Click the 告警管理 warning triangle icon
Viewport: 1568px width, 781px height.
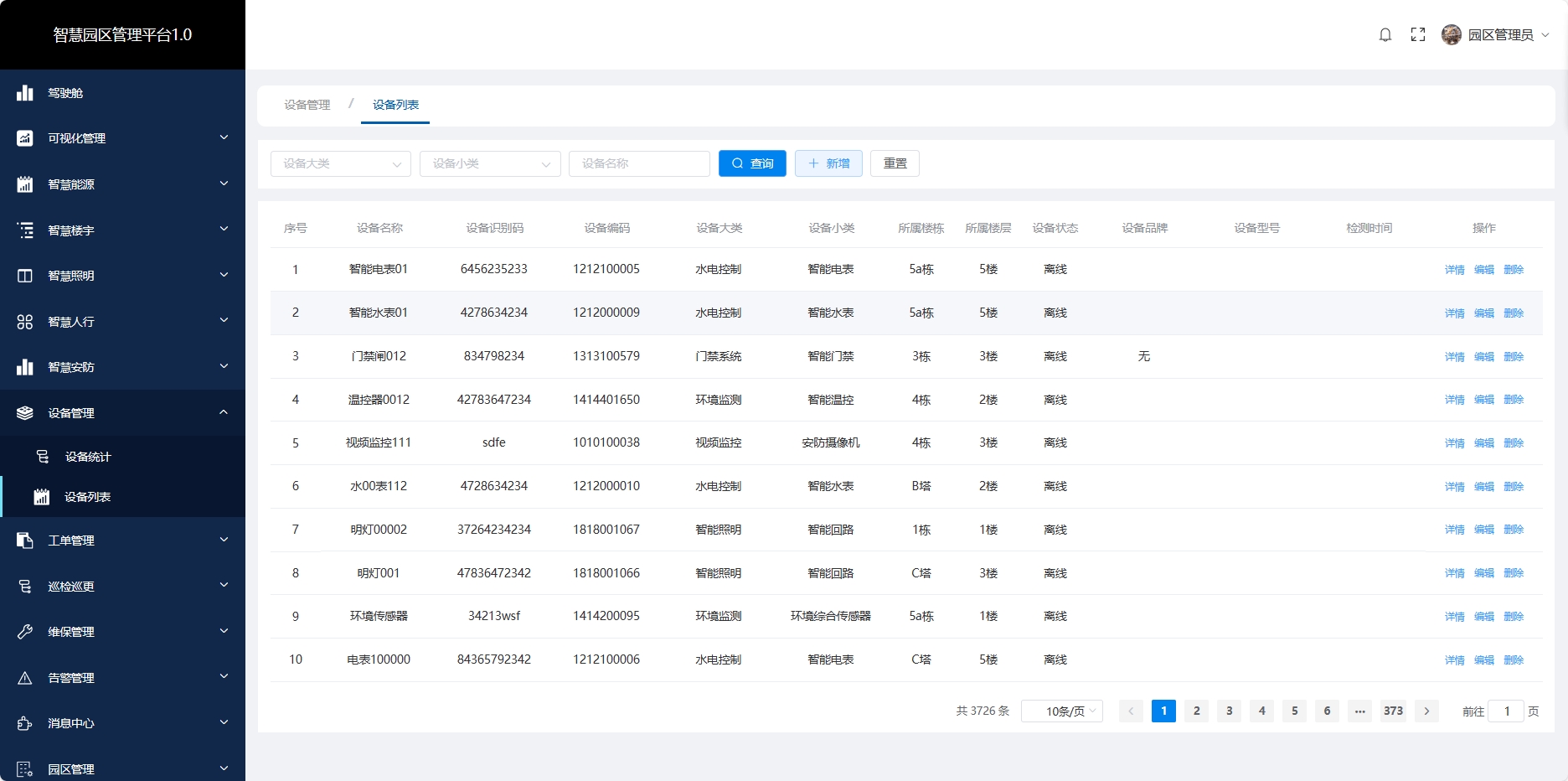pyautogui.click(x=25, y=678)
